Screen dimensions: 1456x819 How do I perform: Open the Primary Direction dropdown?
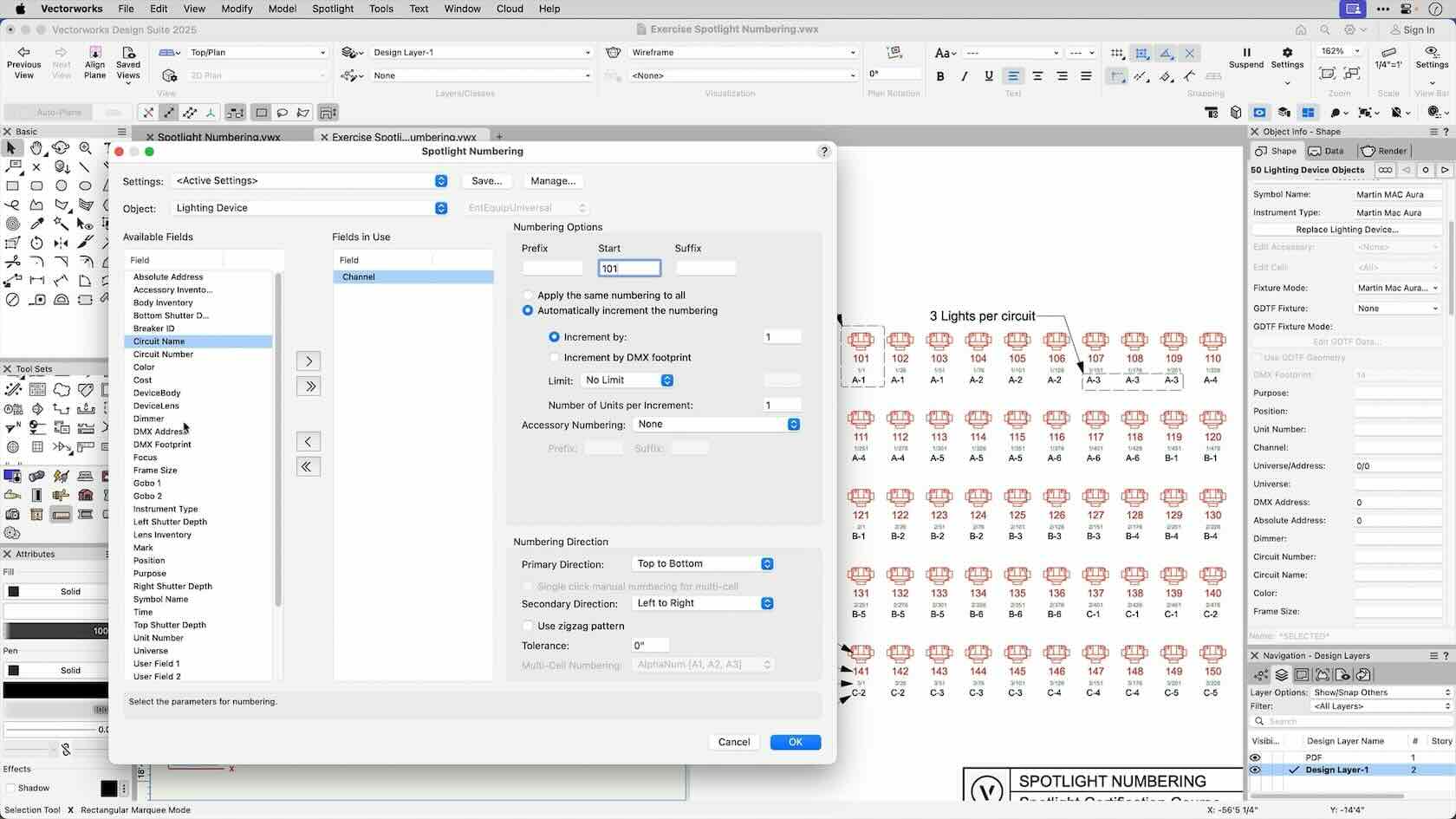(x=703, y=563)
